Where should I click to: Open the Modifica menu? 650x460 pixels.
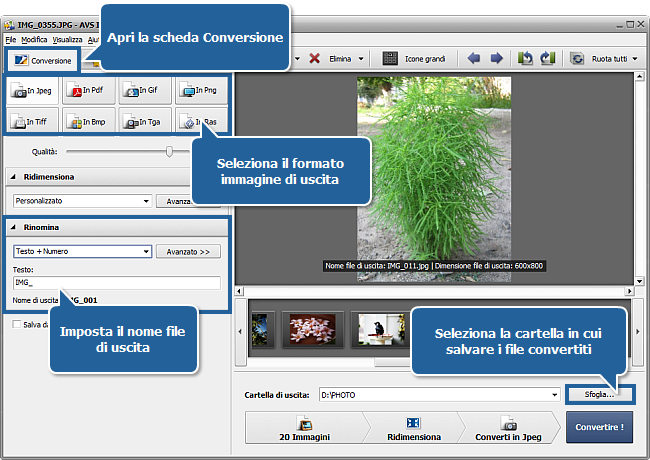34,39
